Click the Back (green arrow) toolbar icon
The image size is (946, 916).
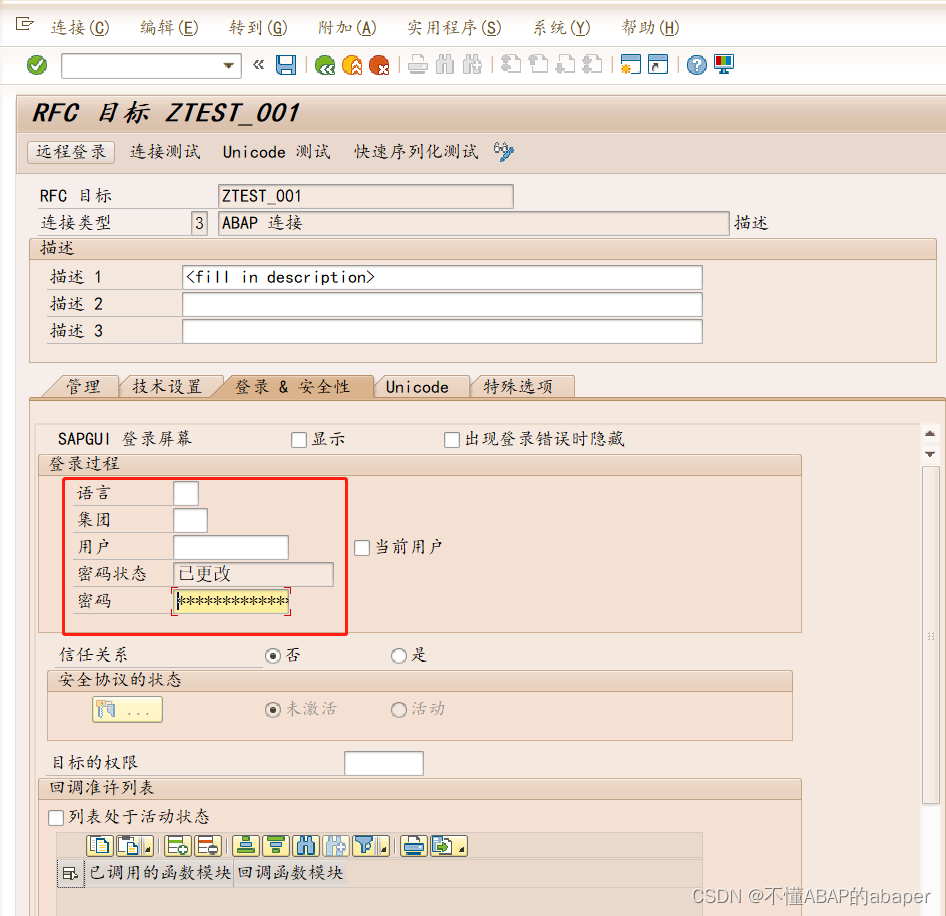coord(324,64)
